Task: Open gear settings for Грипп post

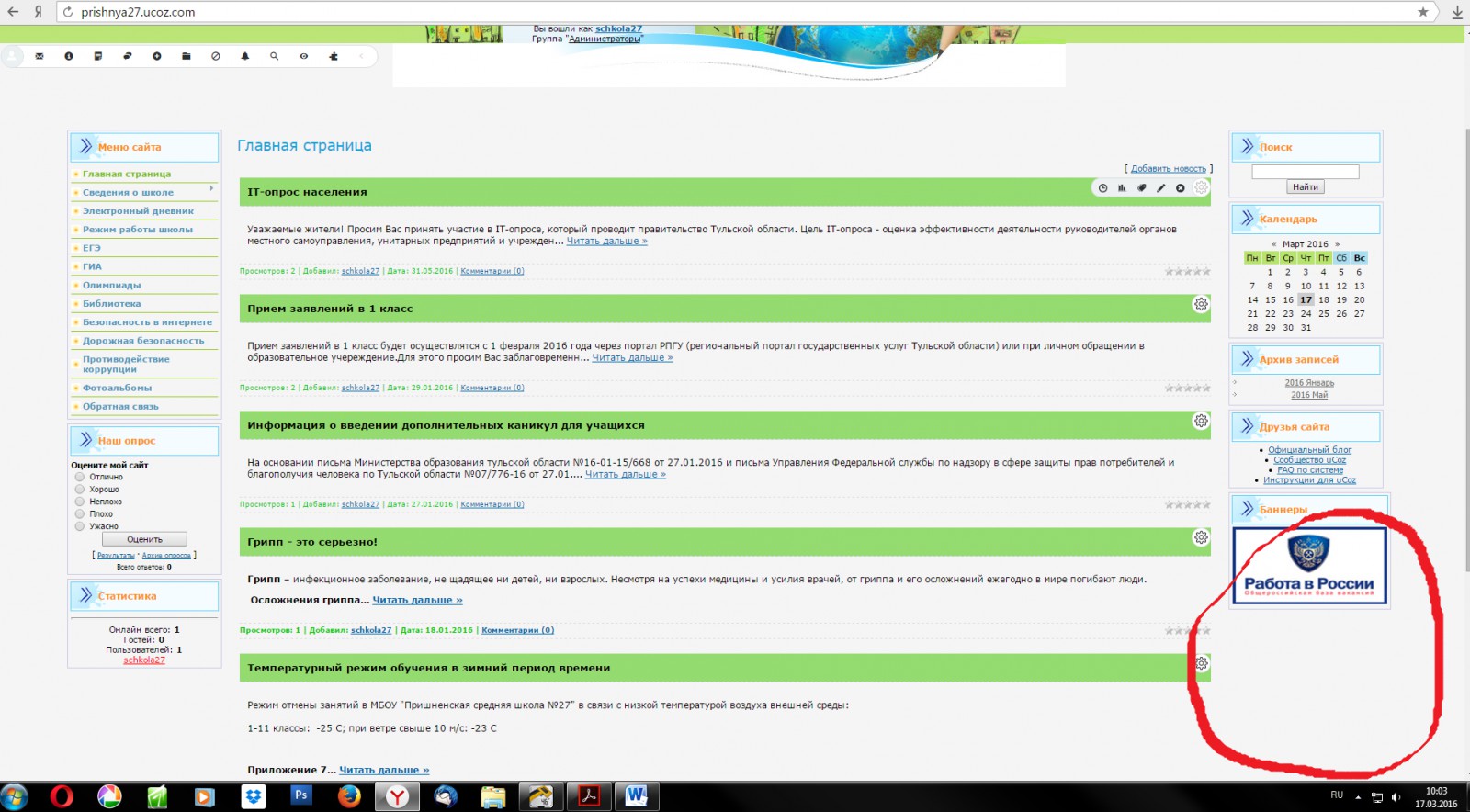Action: [1201, 537]
